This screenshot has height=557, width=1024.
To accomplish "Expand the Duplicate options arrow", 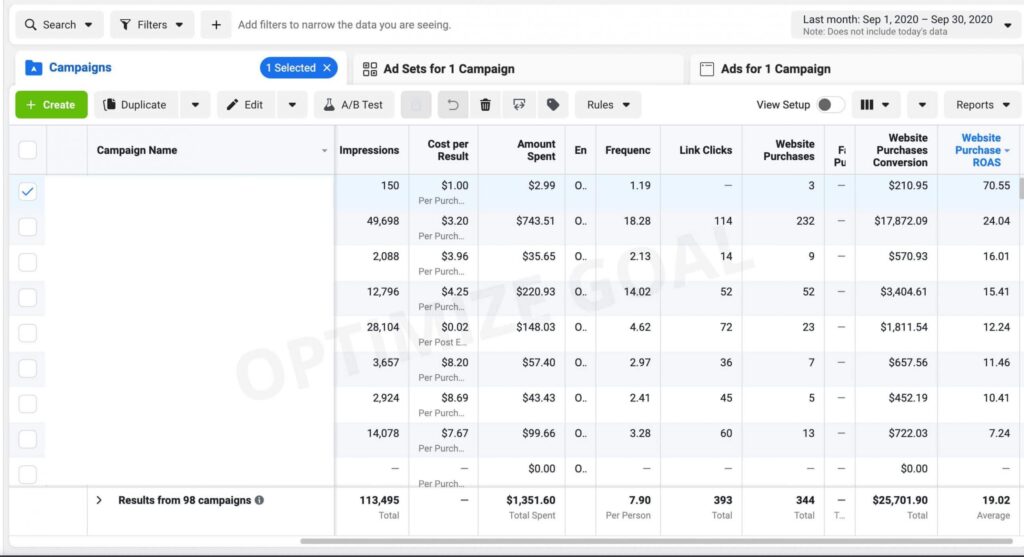I will pyautogui.click(x=195, y=104).
